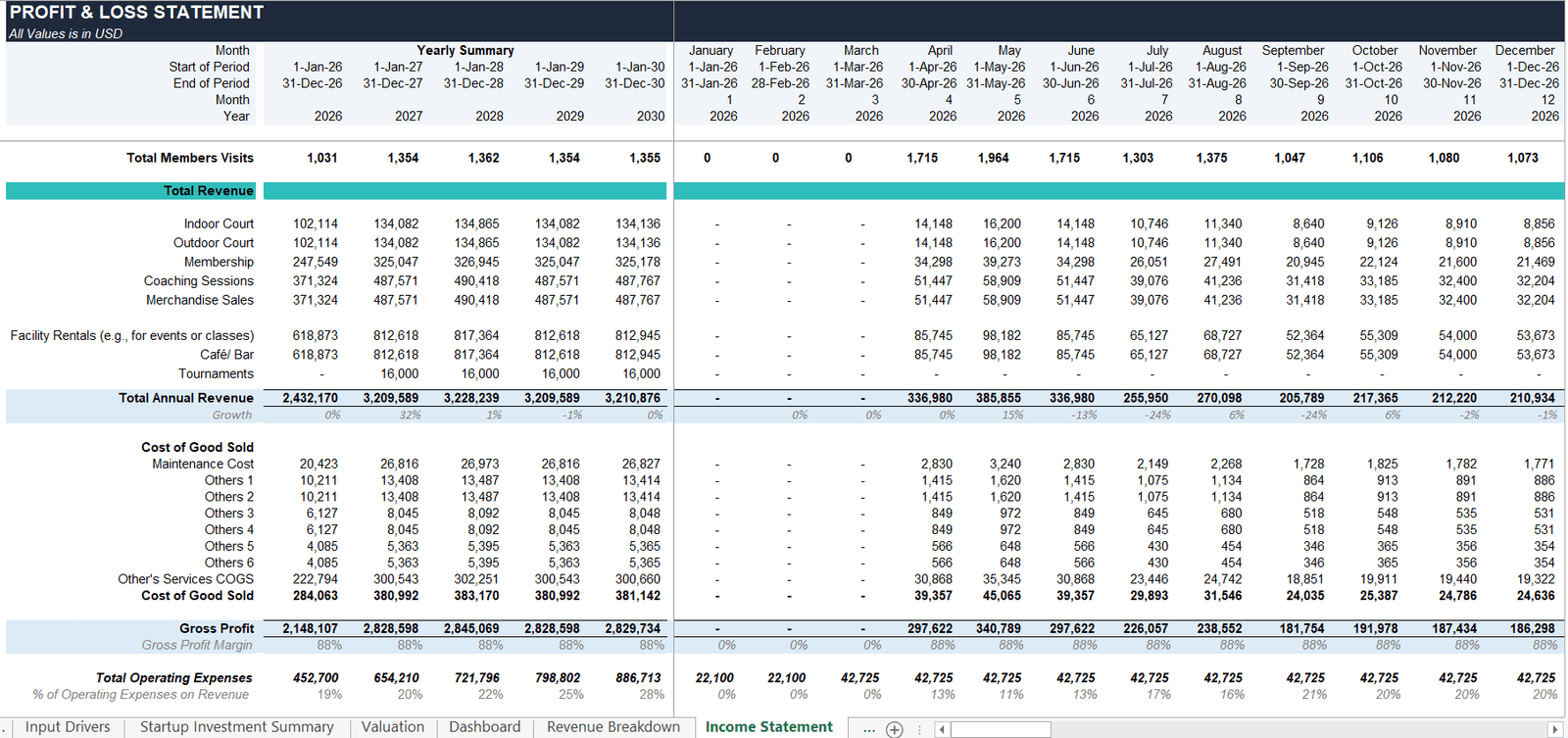Image resolution: width=1568 pixels, height=738 pixels.
Task: Select the August month header
Action: click(1222, 50)
